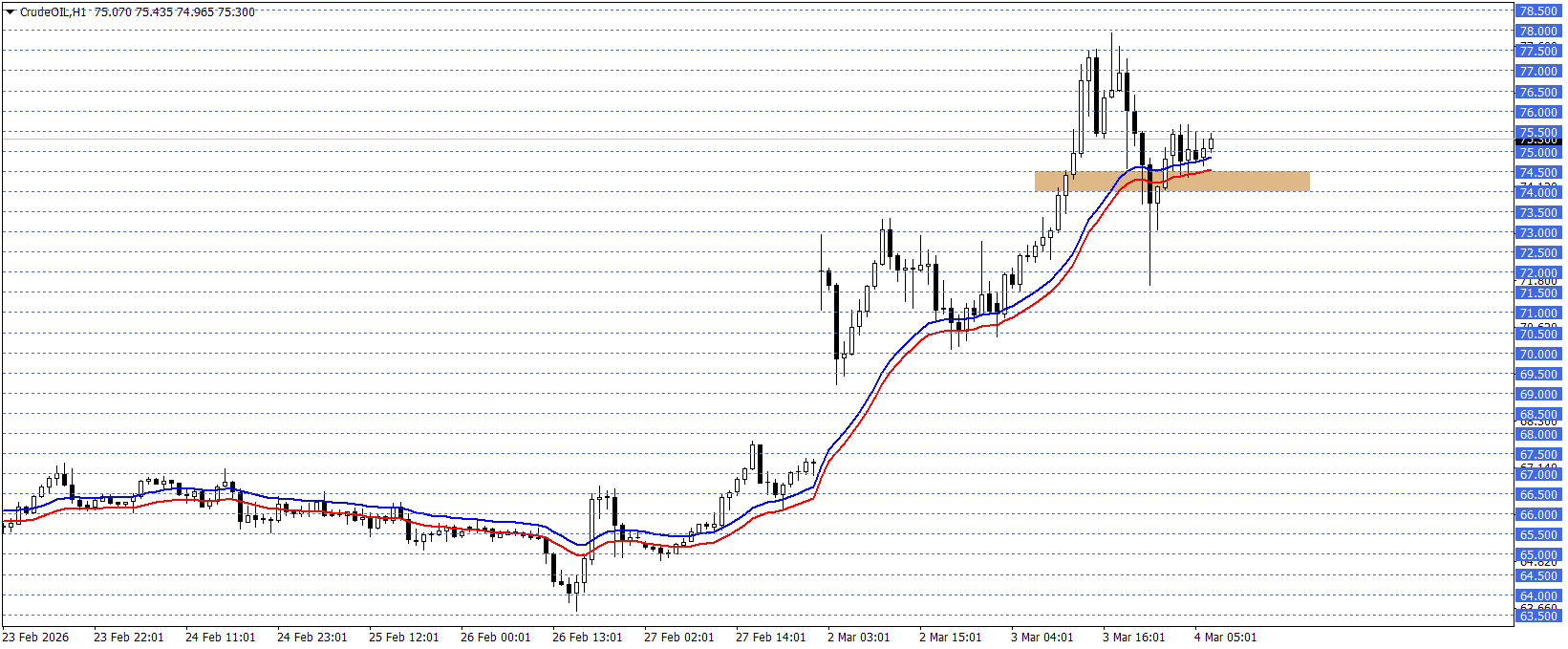Click the 72.000 price axis label
The width and height of the screenshot is (1568, 649).
point(1538,273)
